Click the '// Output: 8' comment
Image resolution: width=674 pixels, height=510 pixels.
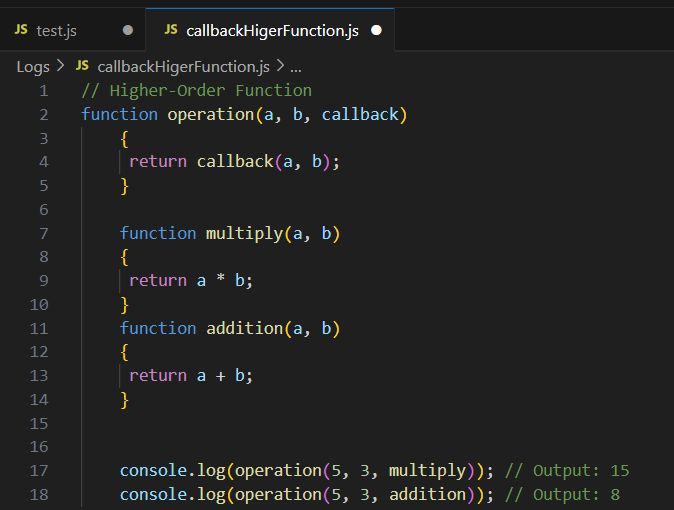562,495
